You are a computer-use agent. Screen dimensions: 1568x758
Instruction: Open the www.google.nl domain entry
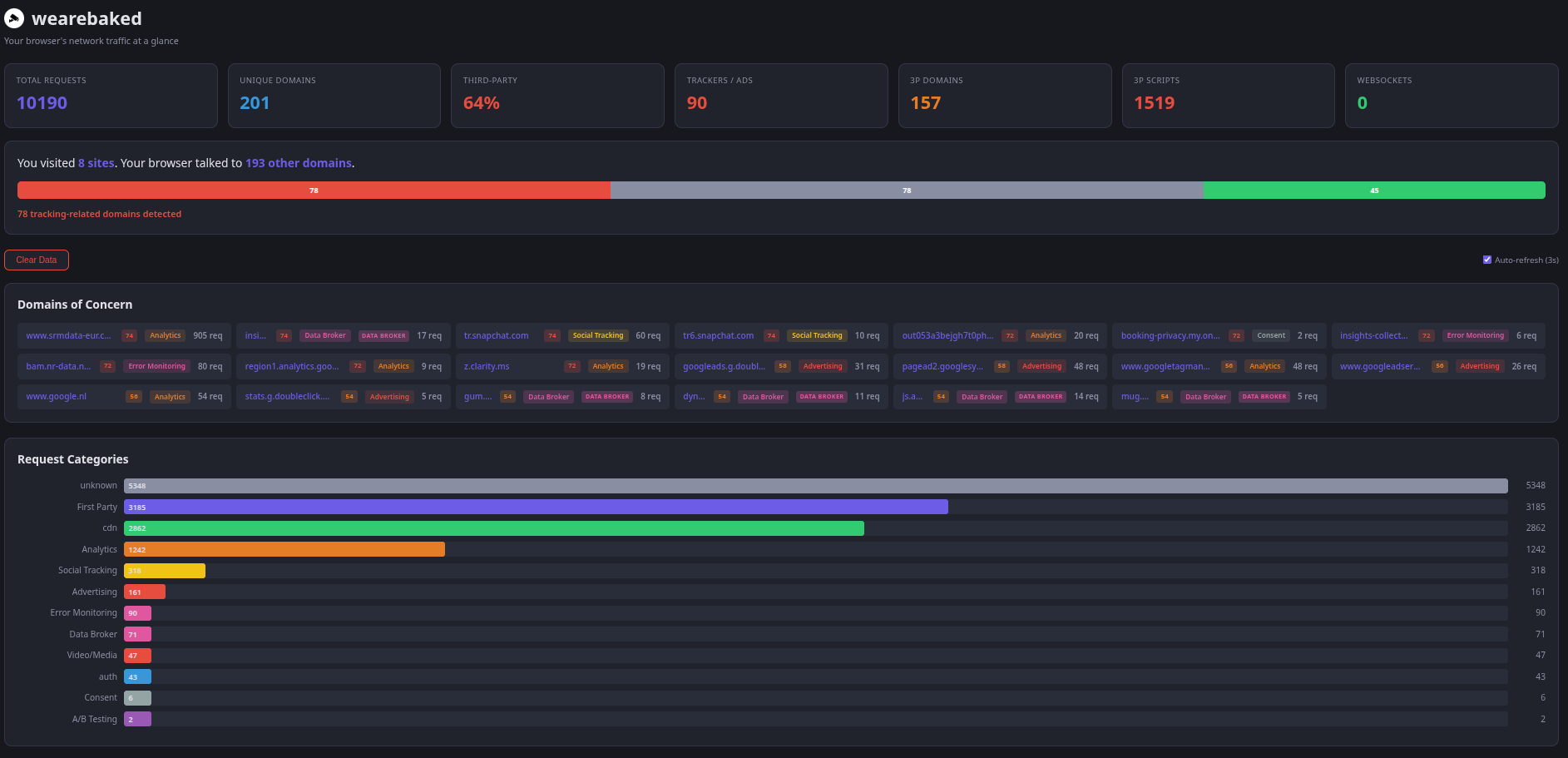point(124,397)
